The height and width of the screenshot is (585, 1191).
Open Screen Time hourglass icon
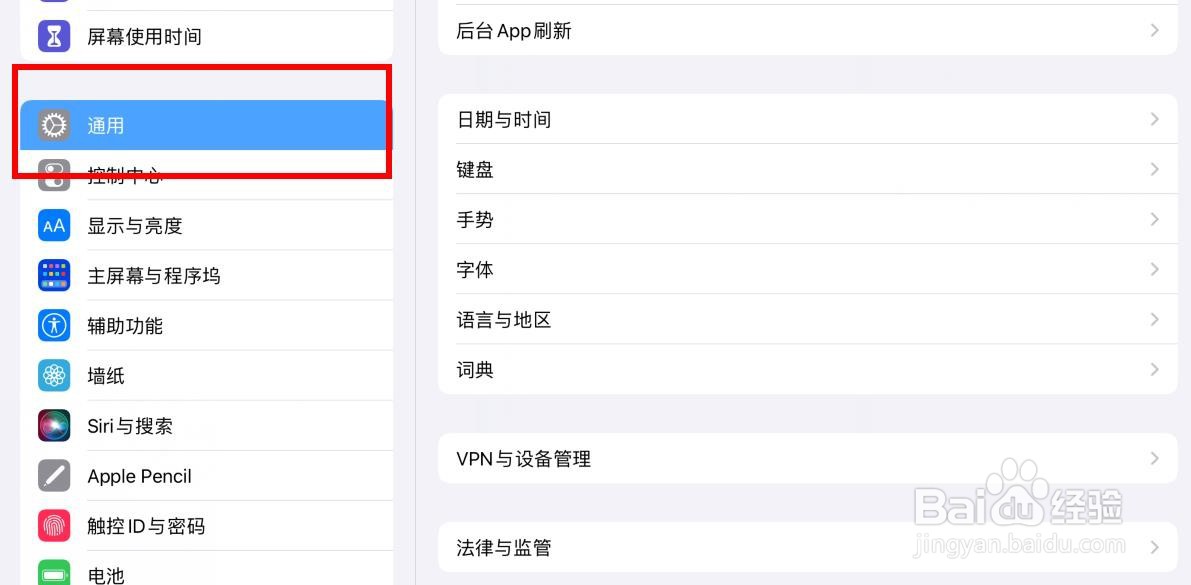[54, 36]
